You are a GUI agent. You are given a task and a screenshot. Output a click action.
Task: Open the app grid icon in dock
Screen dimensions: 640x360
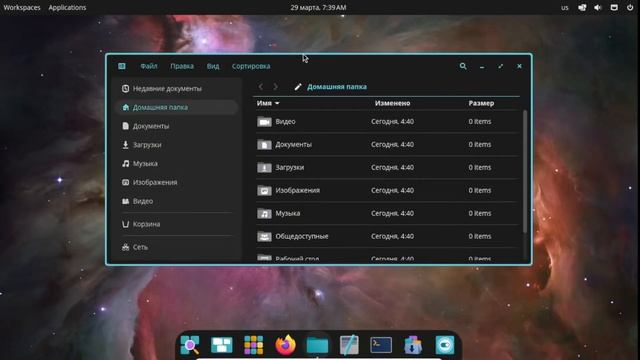pyautogui.click(x=253, y=345)
